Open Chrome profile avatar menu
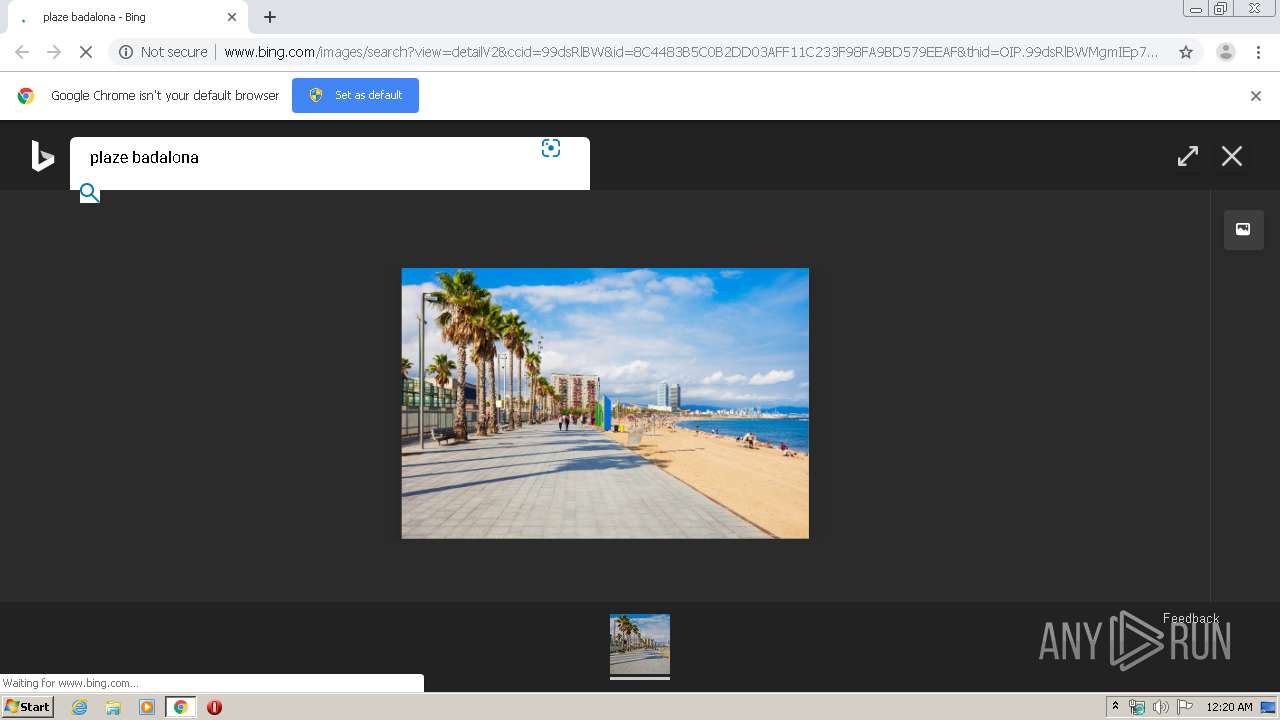The image size is (1280, 720). [1225, 52]
